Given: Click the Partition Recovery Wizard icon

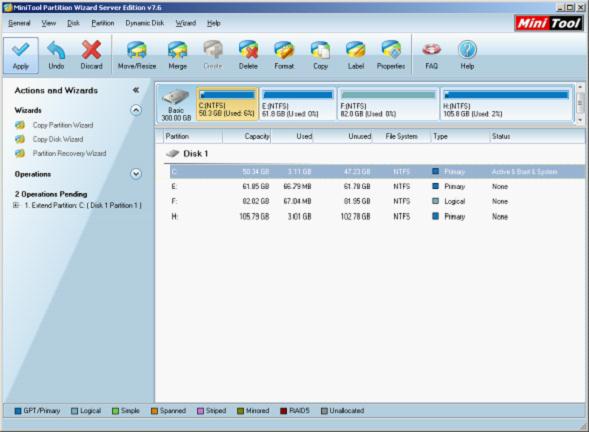Looking at the screenshot, I should point(20,153).
